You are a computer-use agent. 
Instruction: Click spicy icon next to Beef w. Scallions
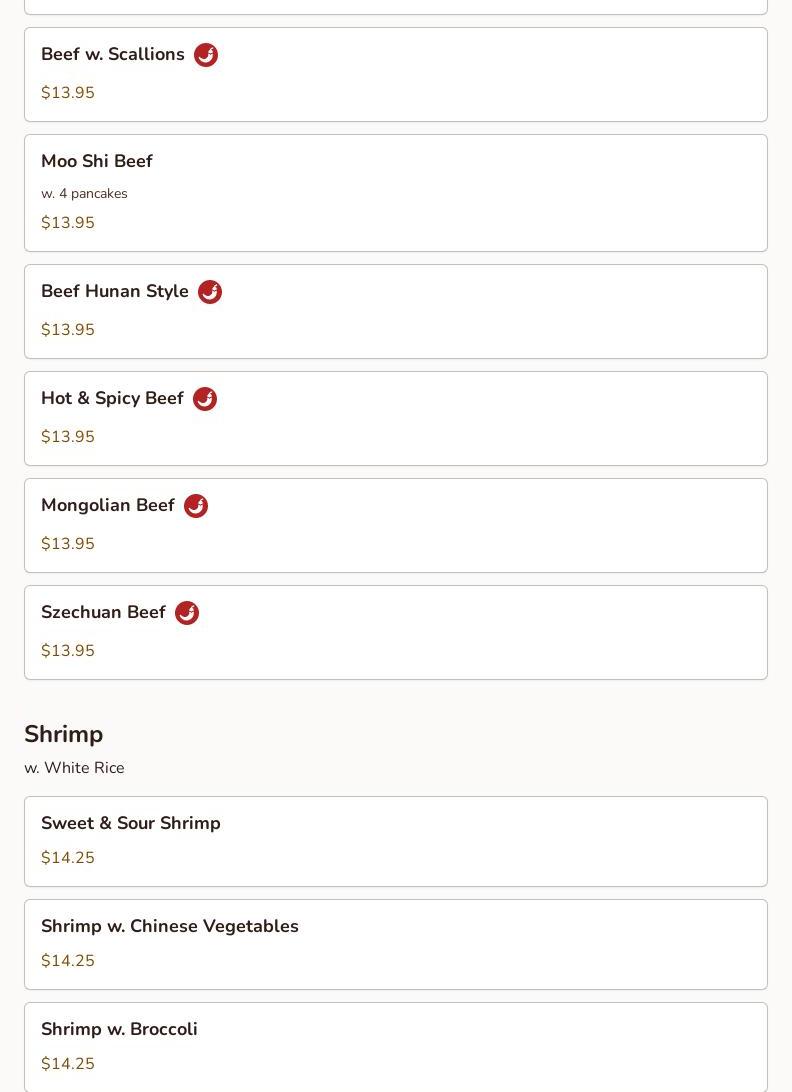(206, 55)
